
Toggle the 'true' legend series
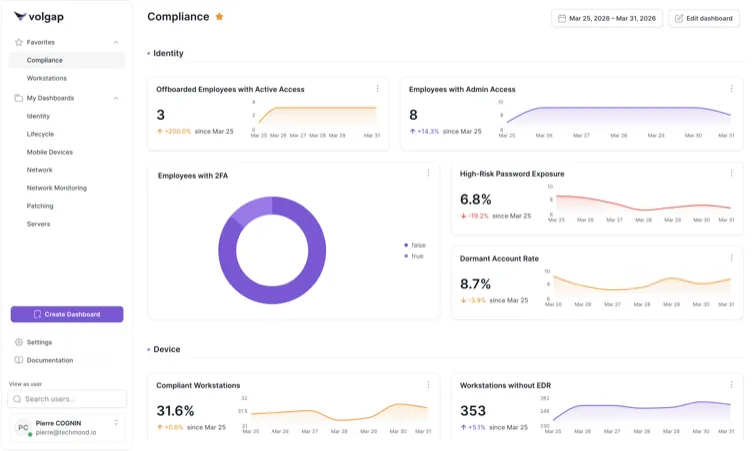click(413, 256)
